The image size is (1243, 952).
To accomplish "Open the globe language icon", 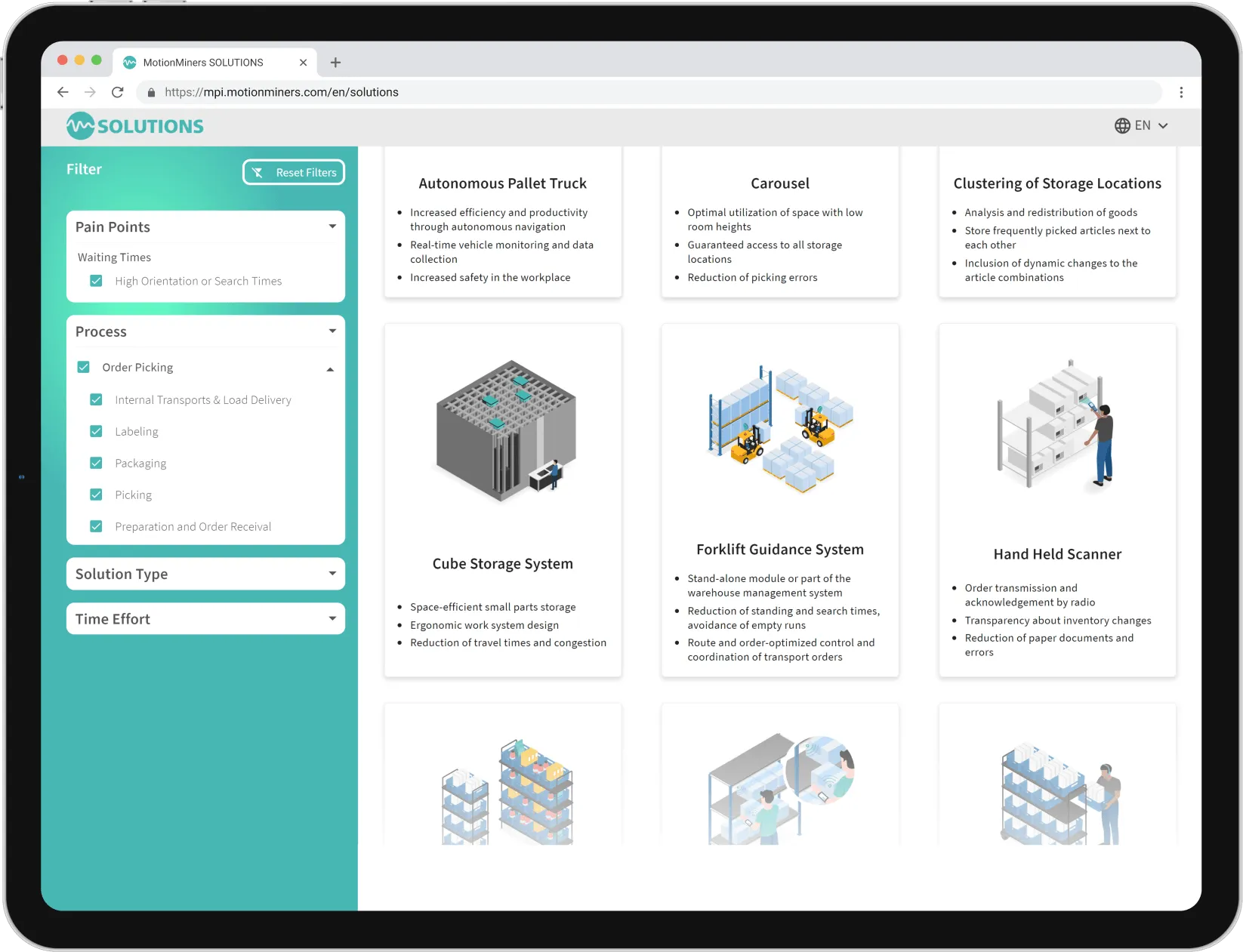I will point(1121,125).
